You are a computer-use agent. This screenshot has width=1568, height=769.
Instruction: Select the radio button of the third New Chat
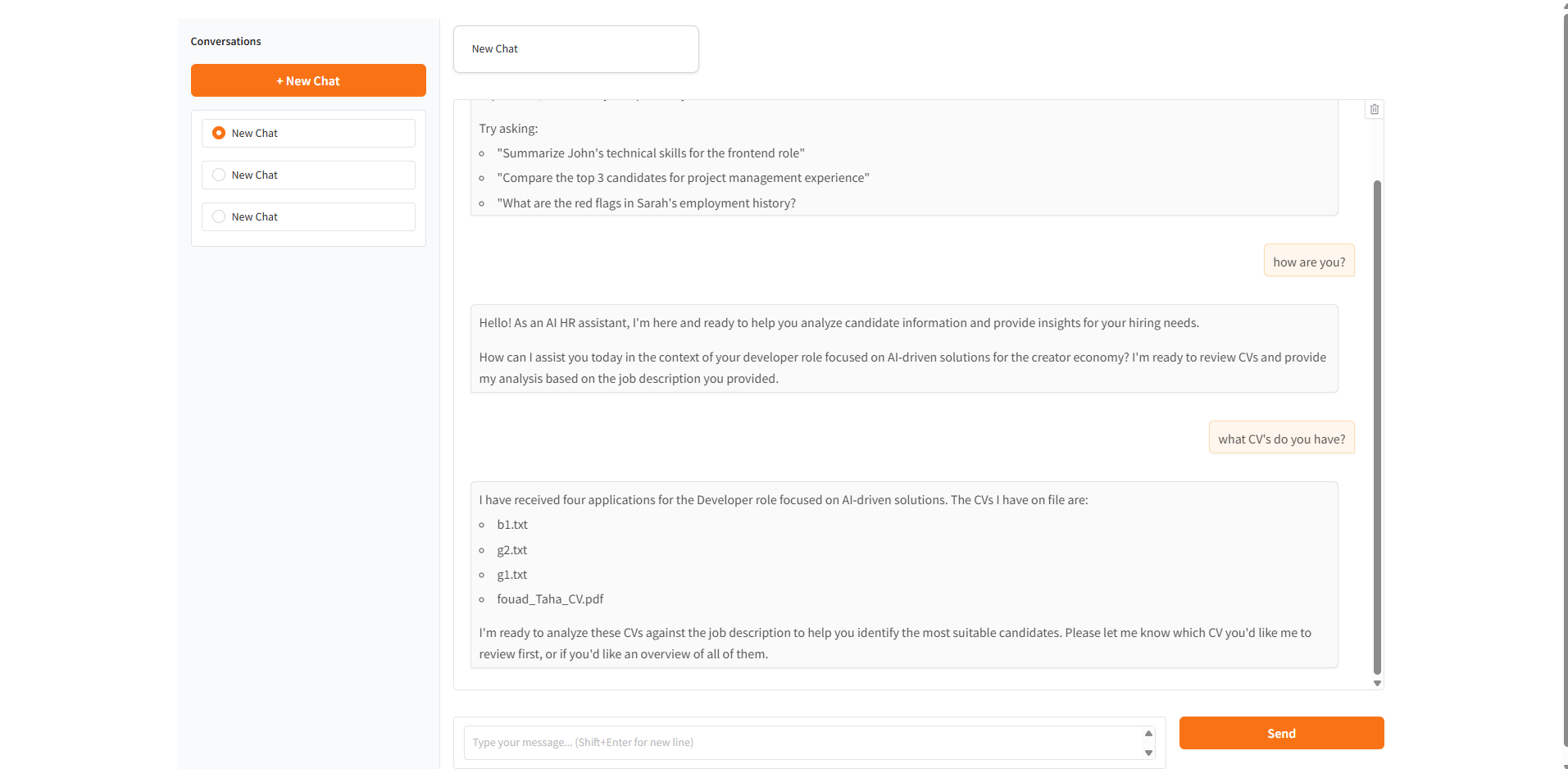point(218,216)
